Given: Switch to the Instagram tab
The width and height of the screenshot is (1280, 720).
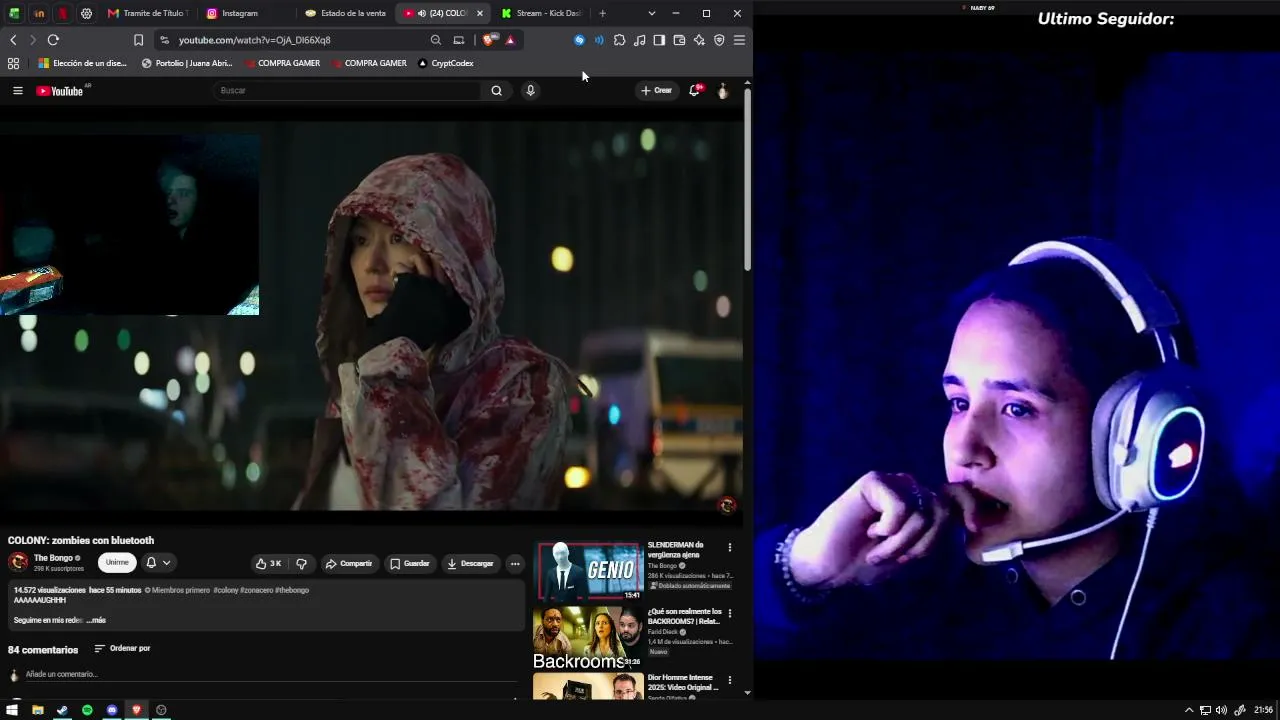Looking at the screenshot, I should tap(245, 13).
